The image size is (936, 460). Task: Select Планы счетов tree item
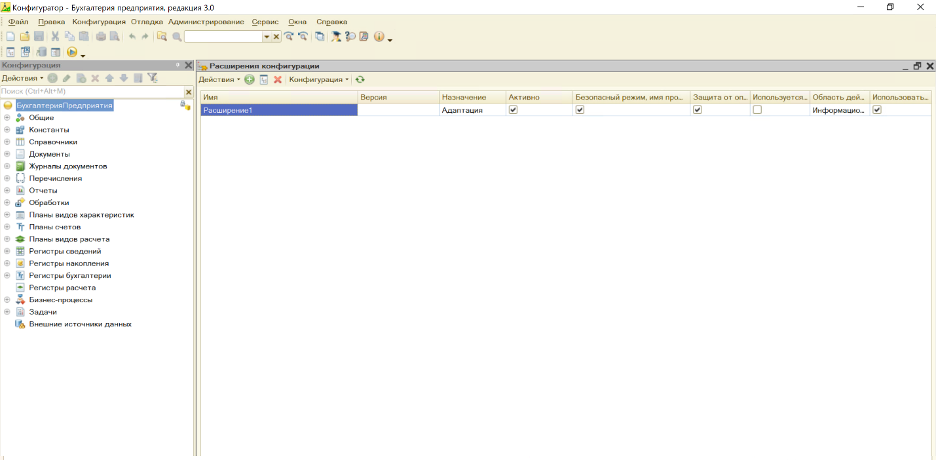(x=55, y=227)
